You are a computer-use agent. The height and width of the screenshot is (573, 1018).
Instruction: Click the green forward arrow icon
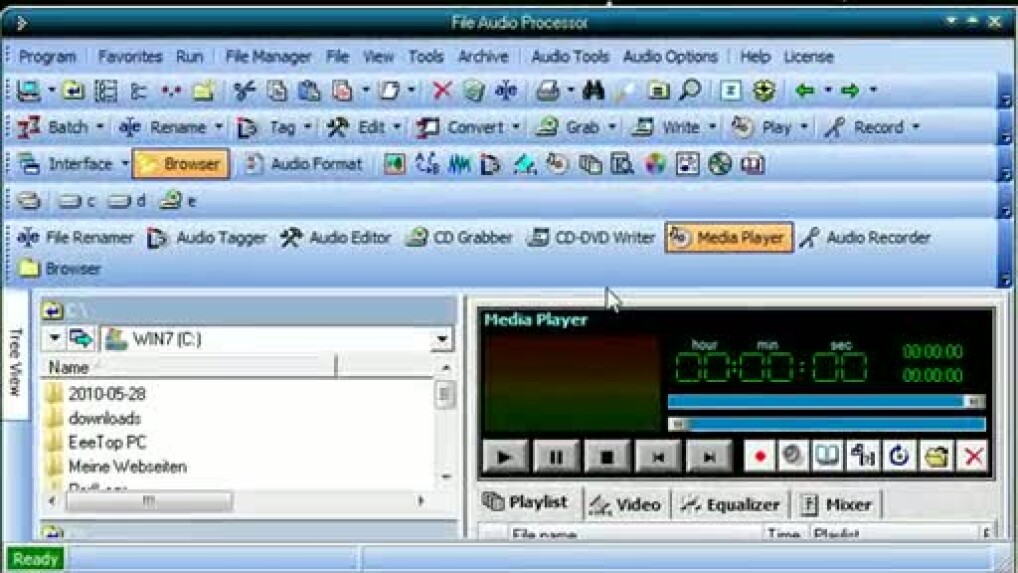pos(850,91)
